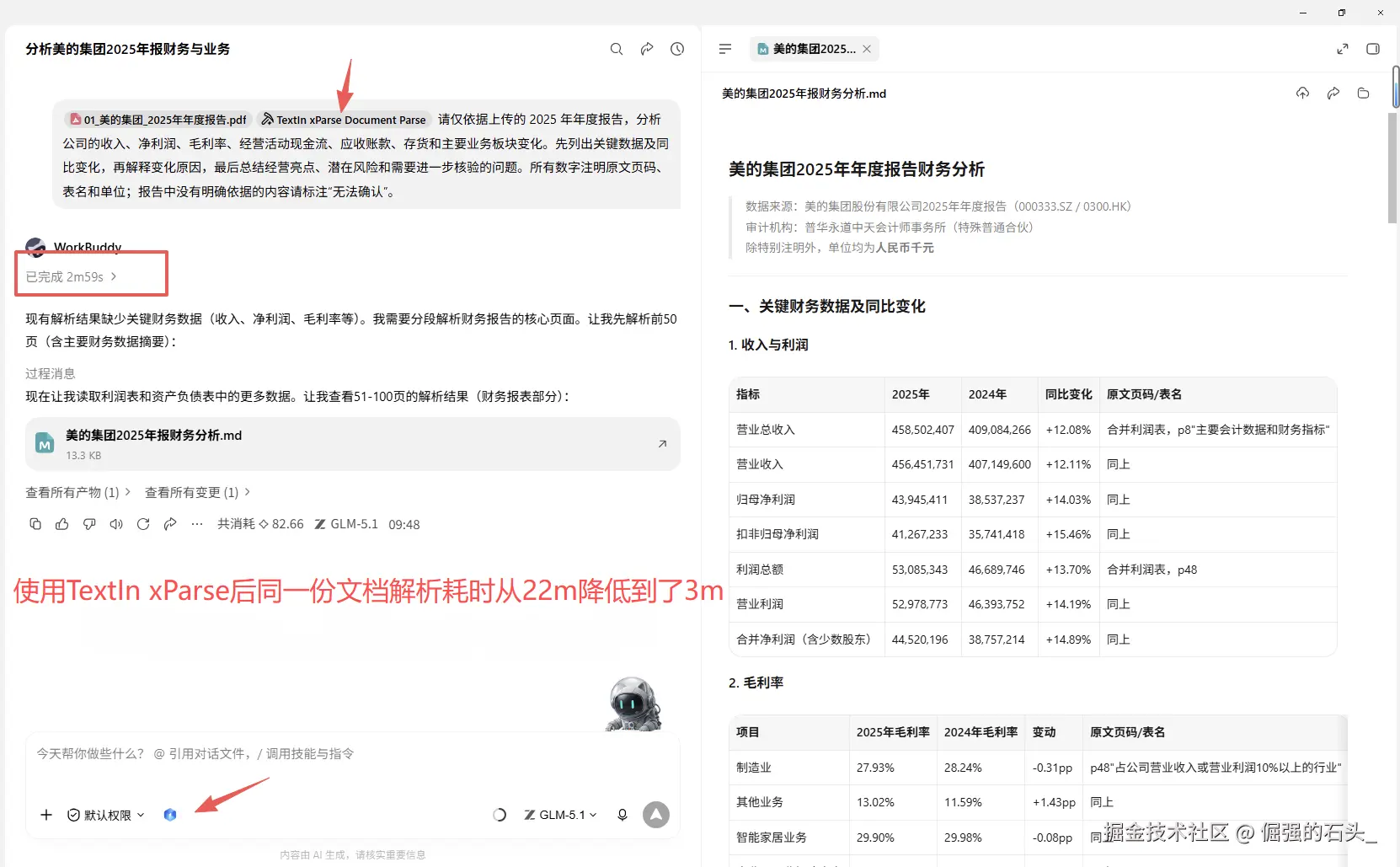Share the conversation via header share icon
The image size is (1400, 867).
pos(647,49)
